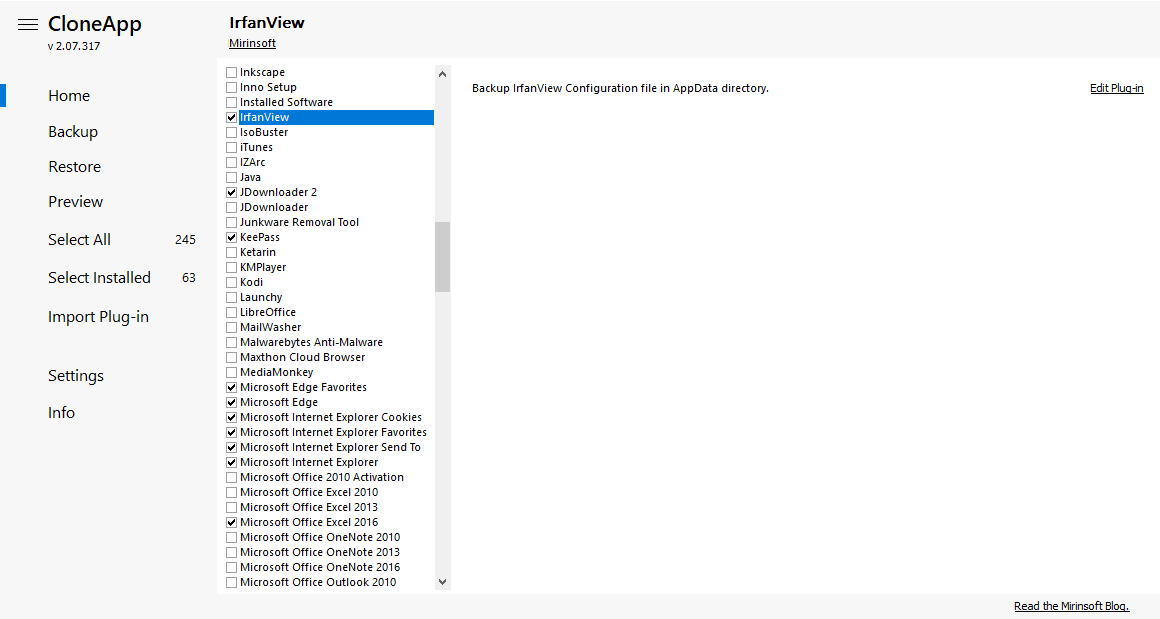Screen dimensions: 1160x619
Task: Uncheck the IrfanView checkbox
Action: (232, 118)
